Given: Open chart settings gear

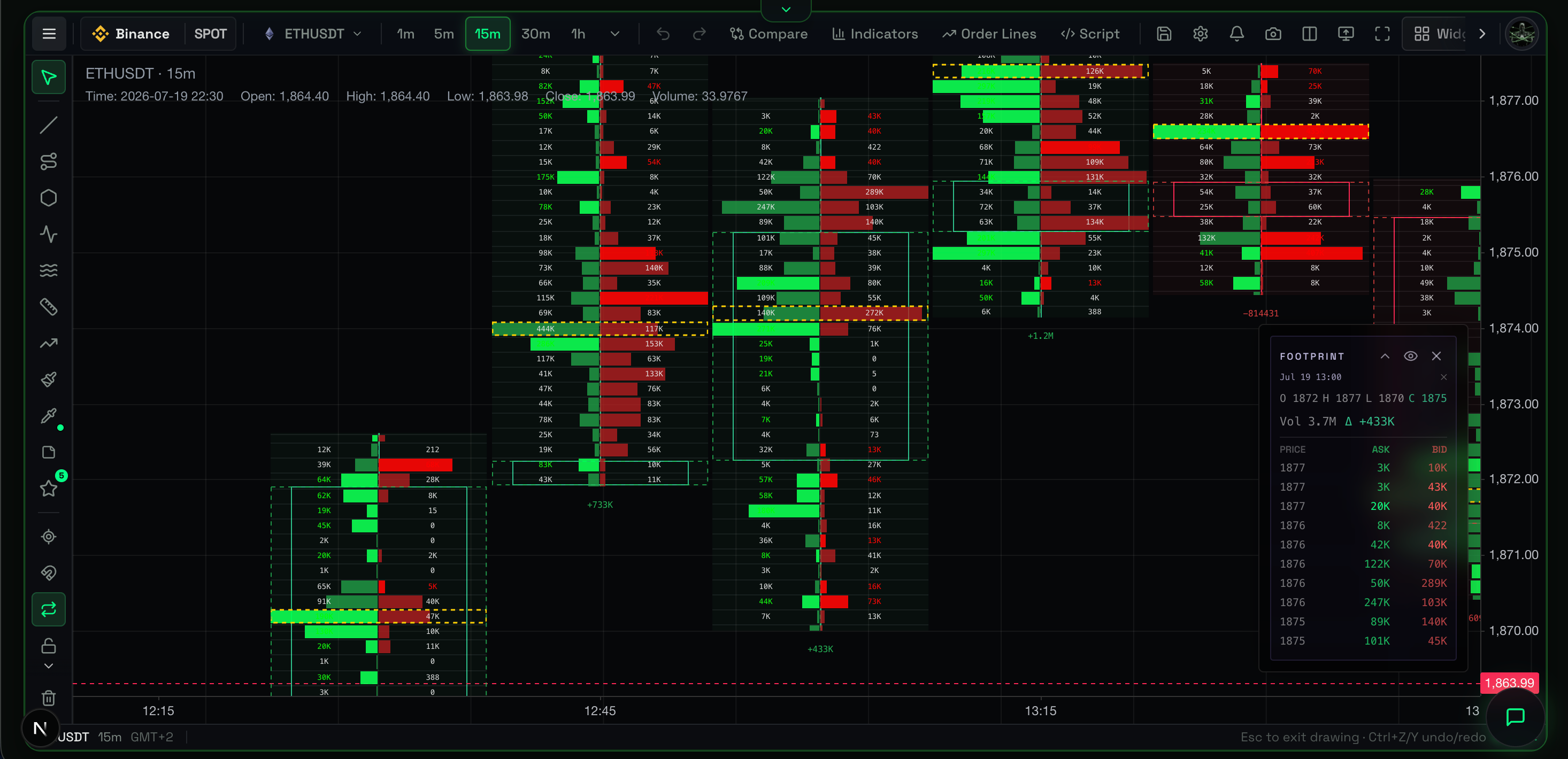Looking at the screenshot, I should pyautogui.click(x=1201, y=34).
